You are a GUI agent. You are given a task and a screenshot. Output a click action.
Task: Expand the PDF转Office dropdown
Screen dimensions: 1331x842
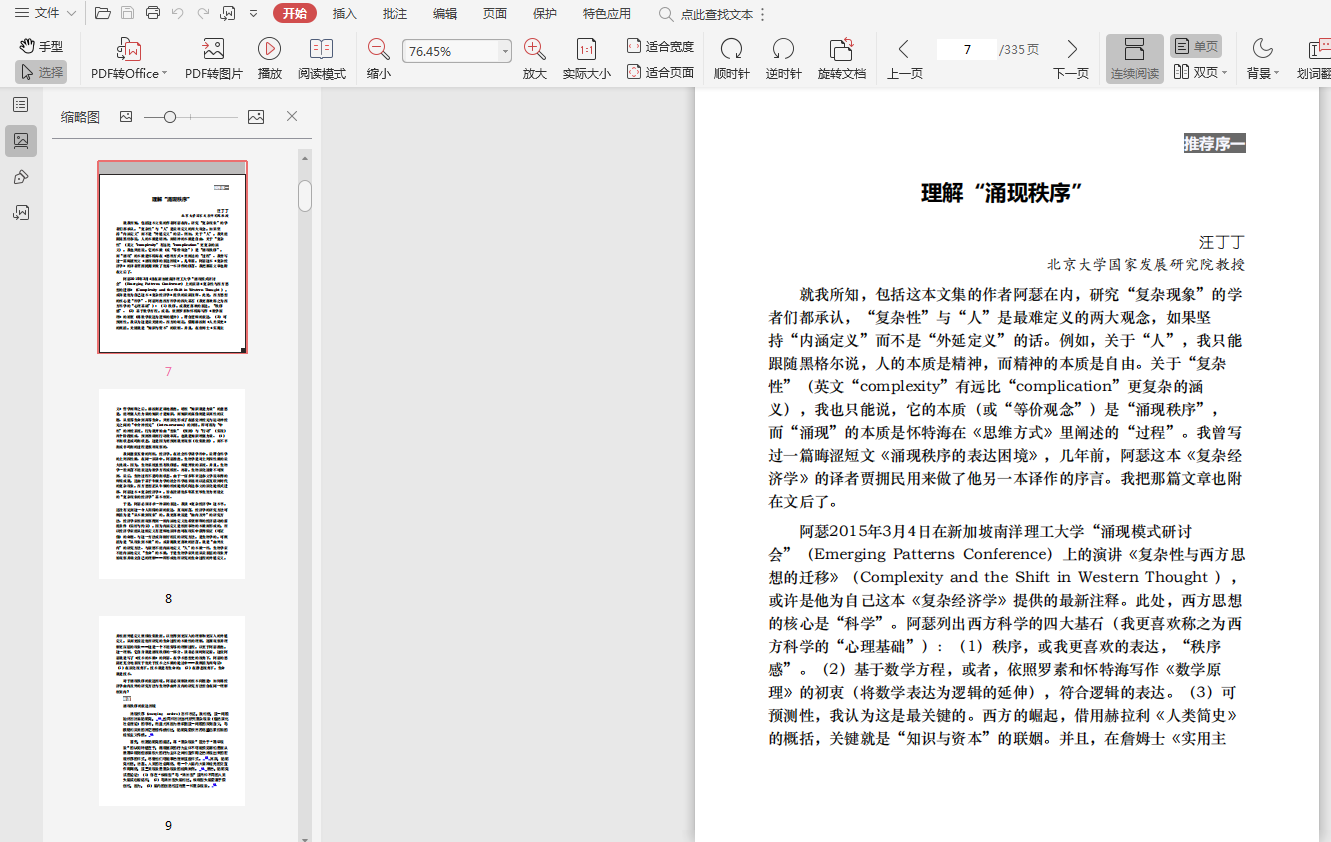point(164,73)
